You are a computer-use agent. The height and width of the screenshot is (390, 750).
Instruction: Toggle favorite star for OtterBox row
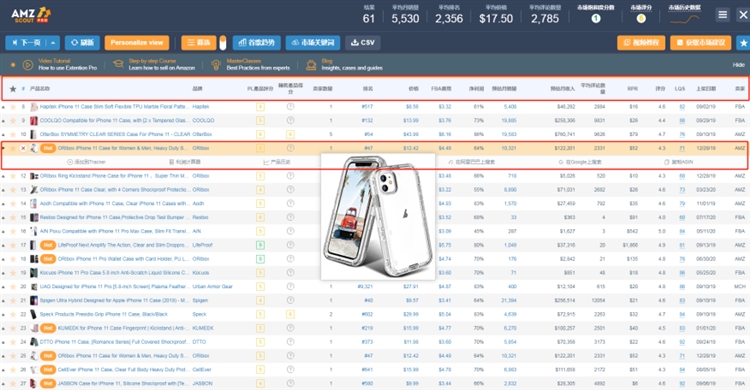13,134
